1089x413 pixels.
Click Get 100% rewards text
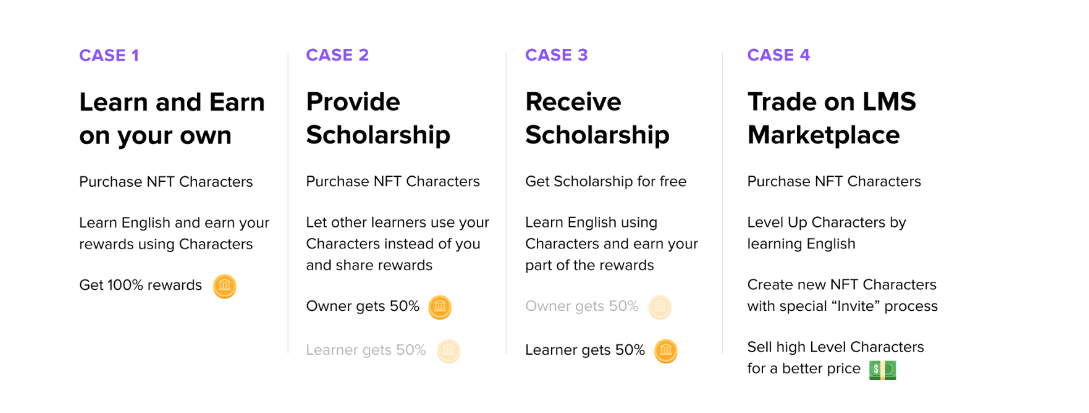tap(140, 285)
